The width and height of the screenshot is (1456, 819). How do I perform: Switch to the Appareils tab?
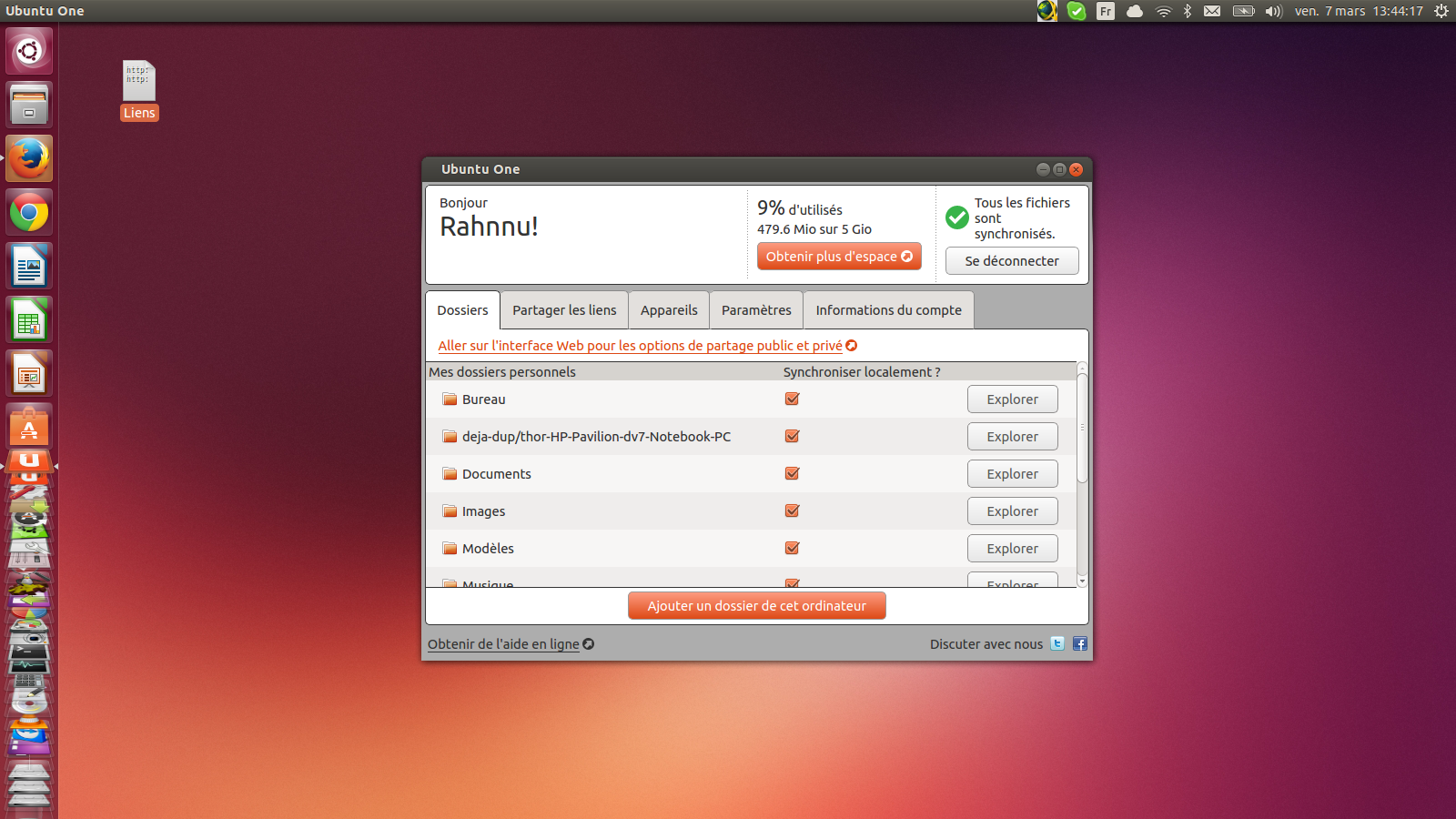(669, 310)
